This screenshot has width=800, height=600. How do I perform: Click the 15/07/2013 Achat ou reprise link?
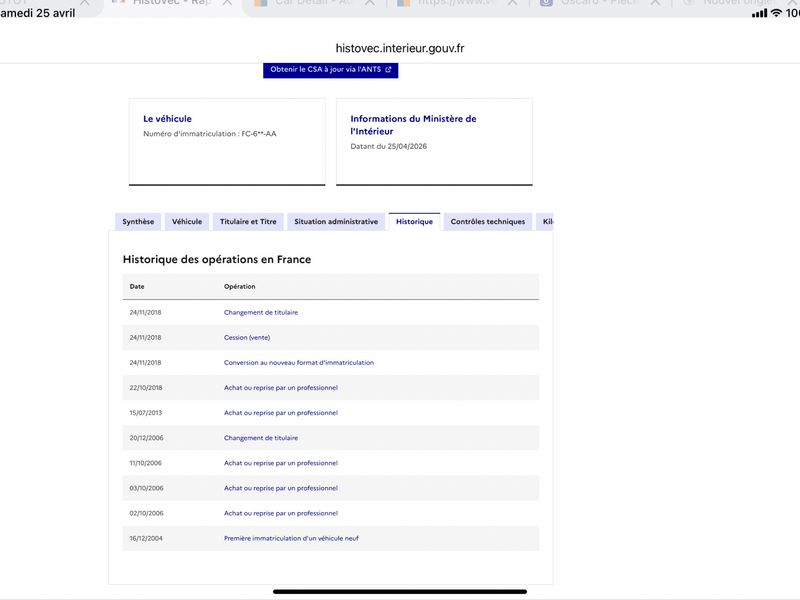point(281,413)
